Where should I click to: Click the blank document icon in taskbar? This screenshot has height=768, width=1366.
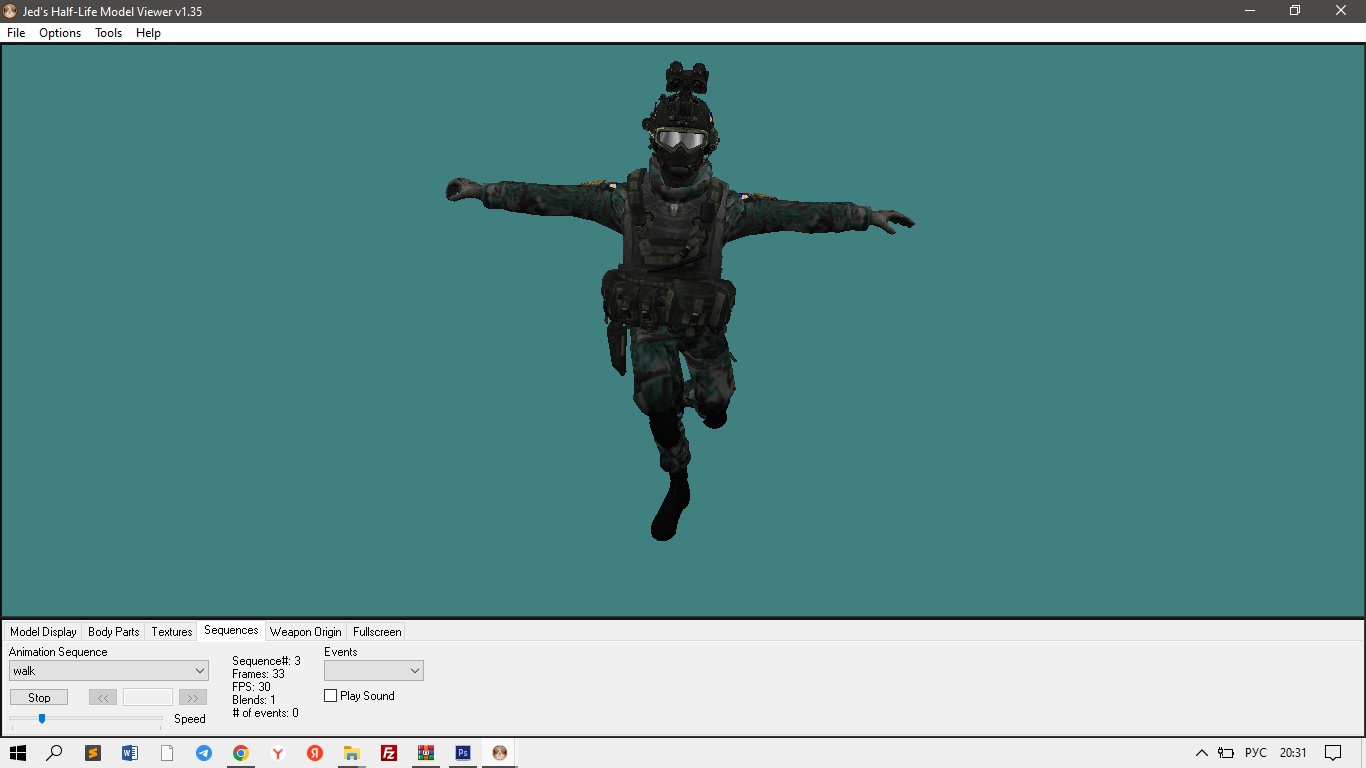(x=167, y=753)
